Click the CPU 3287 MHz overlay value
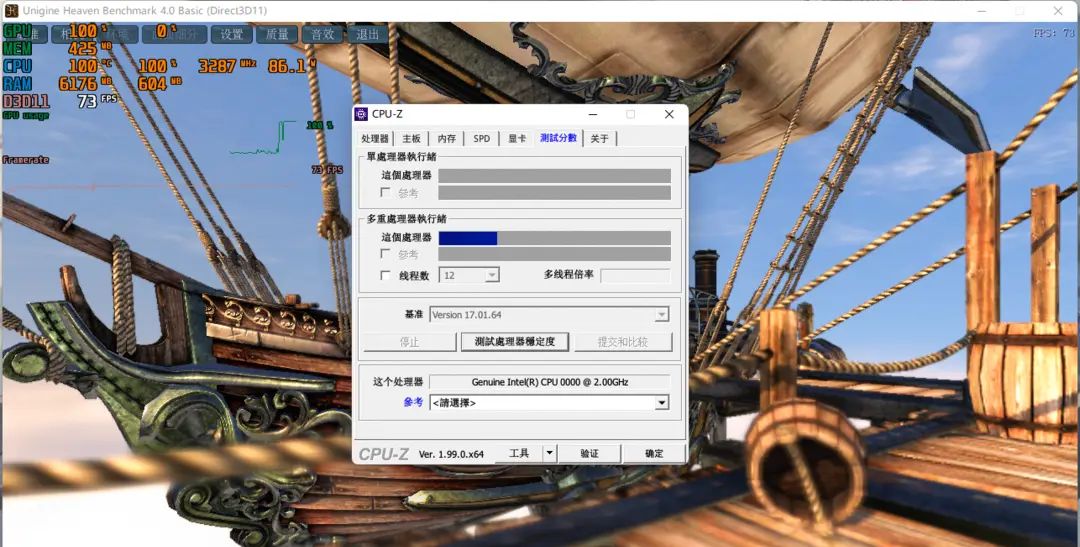 click(227, 66)
